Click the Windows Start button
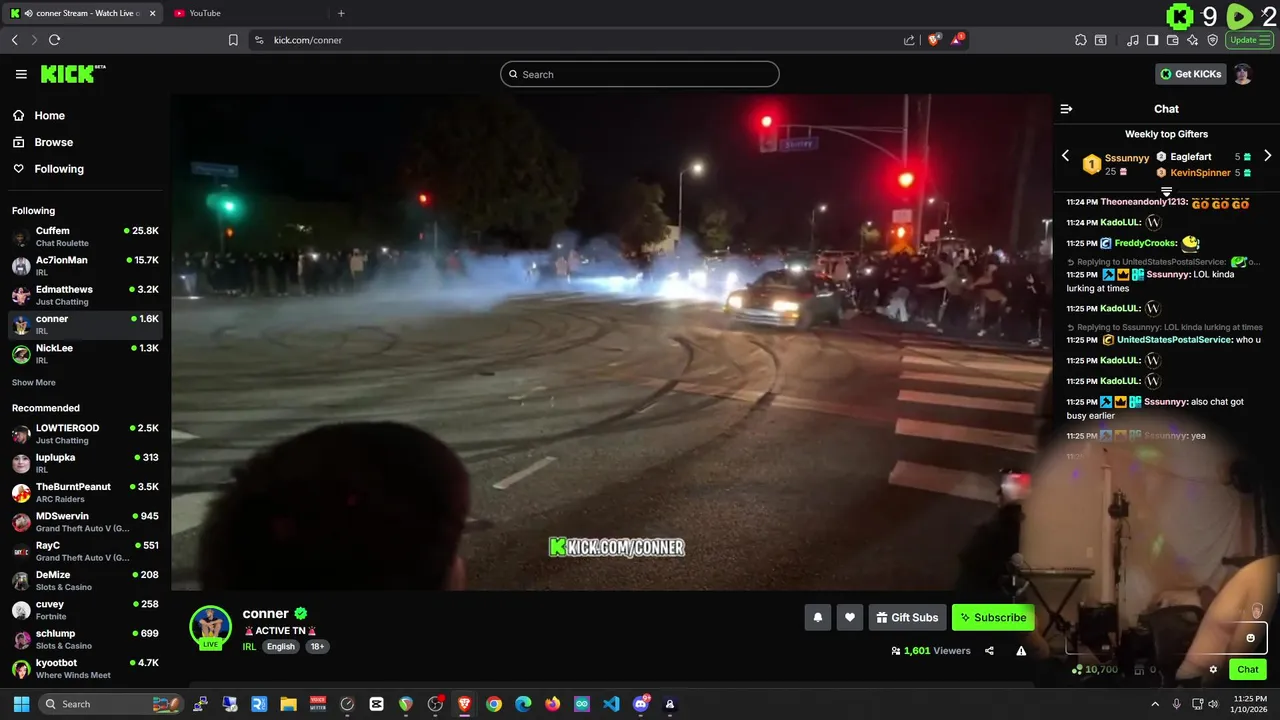 click(x=20, y=704)
